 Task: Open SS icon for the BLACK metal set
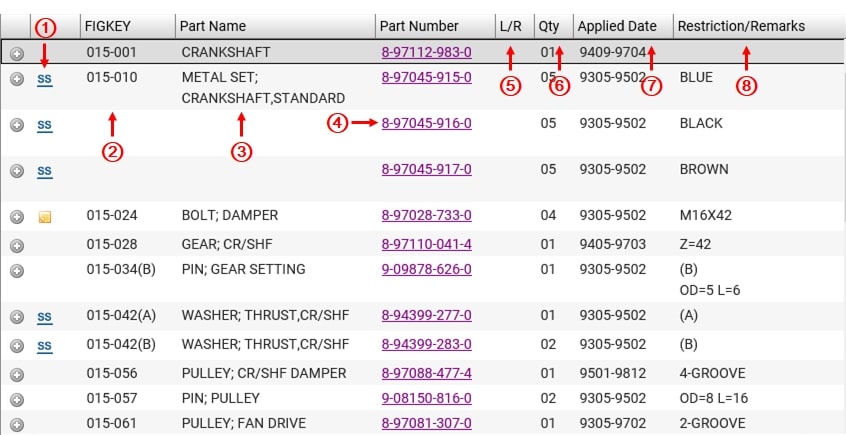[44, 125]
